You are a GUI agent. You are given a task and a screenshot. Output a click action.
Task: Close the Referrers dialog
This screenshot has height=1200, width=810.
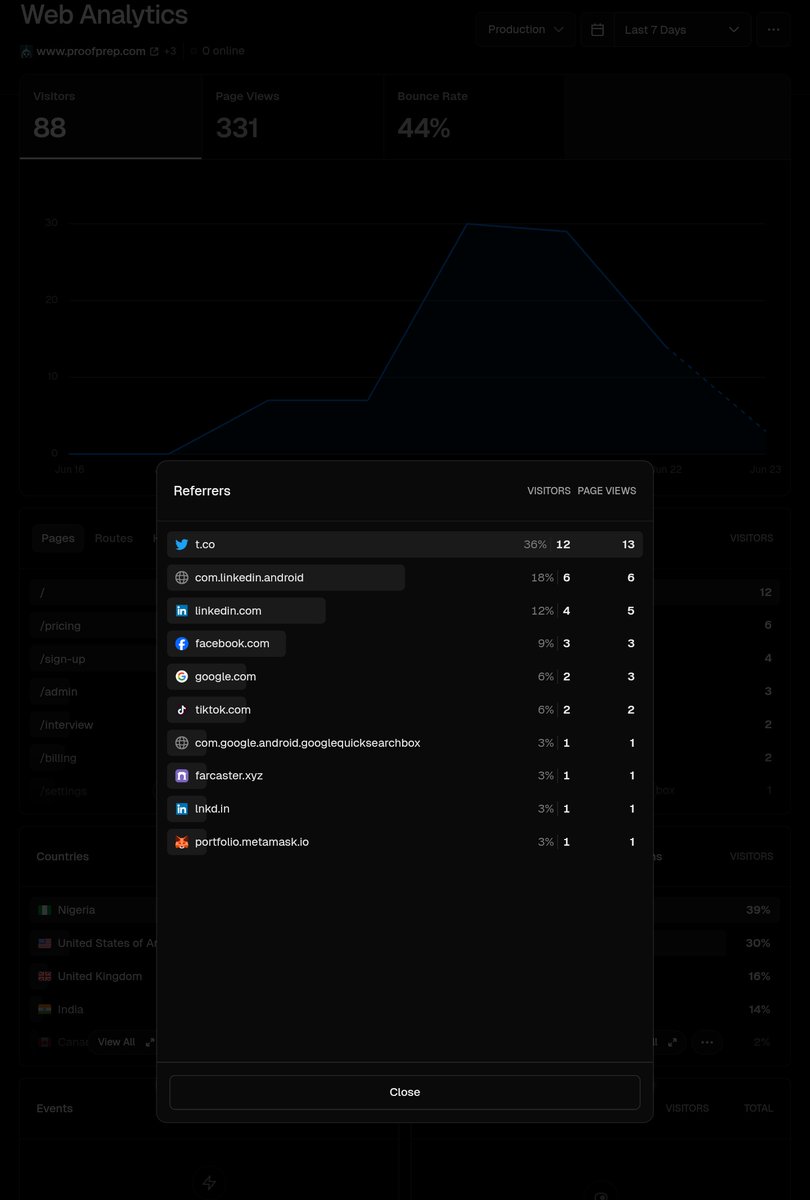coord(405,1092)
